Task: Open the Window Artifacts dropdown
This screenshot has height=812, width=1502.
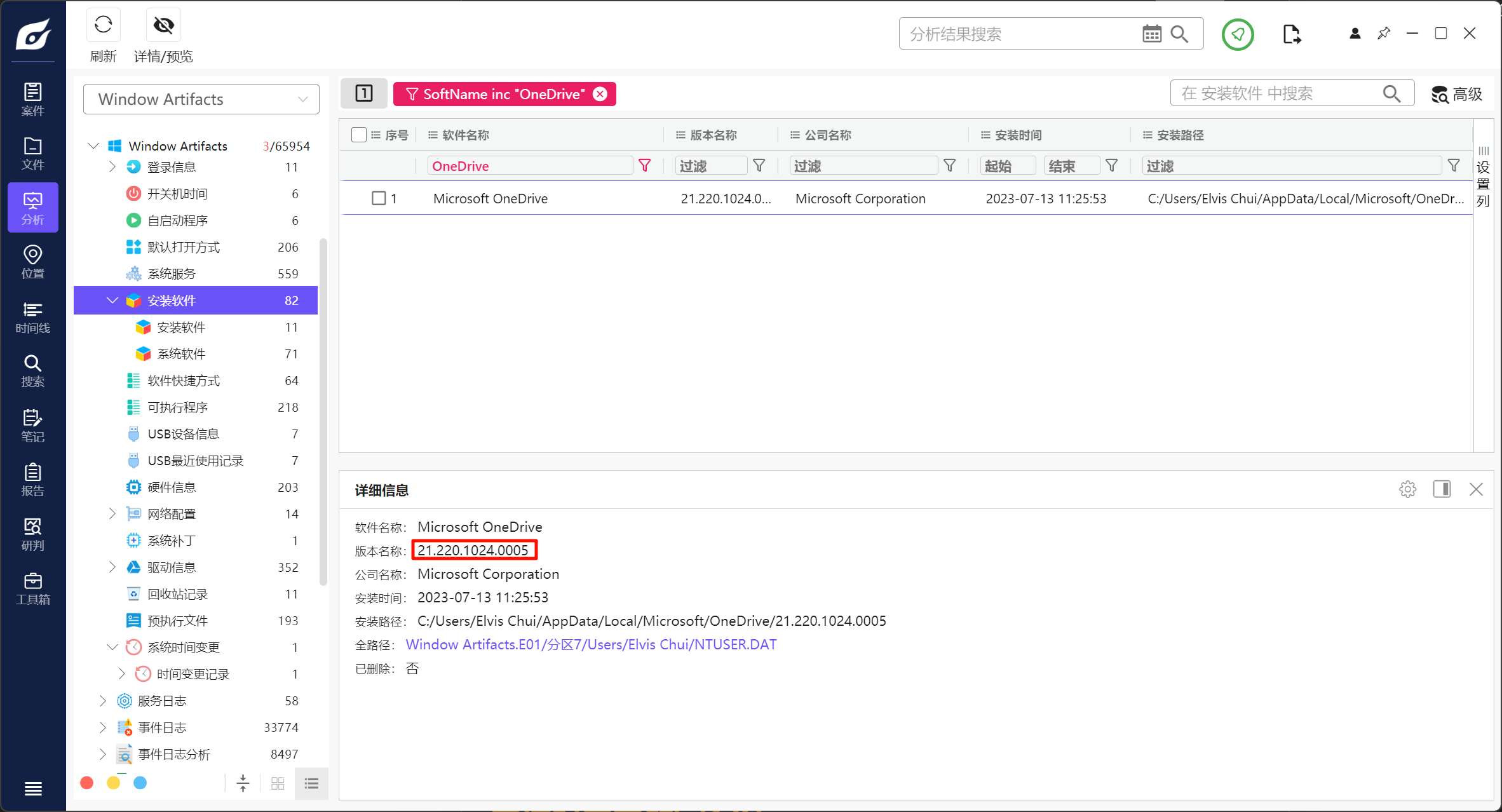Action: [x=201, y=99]
